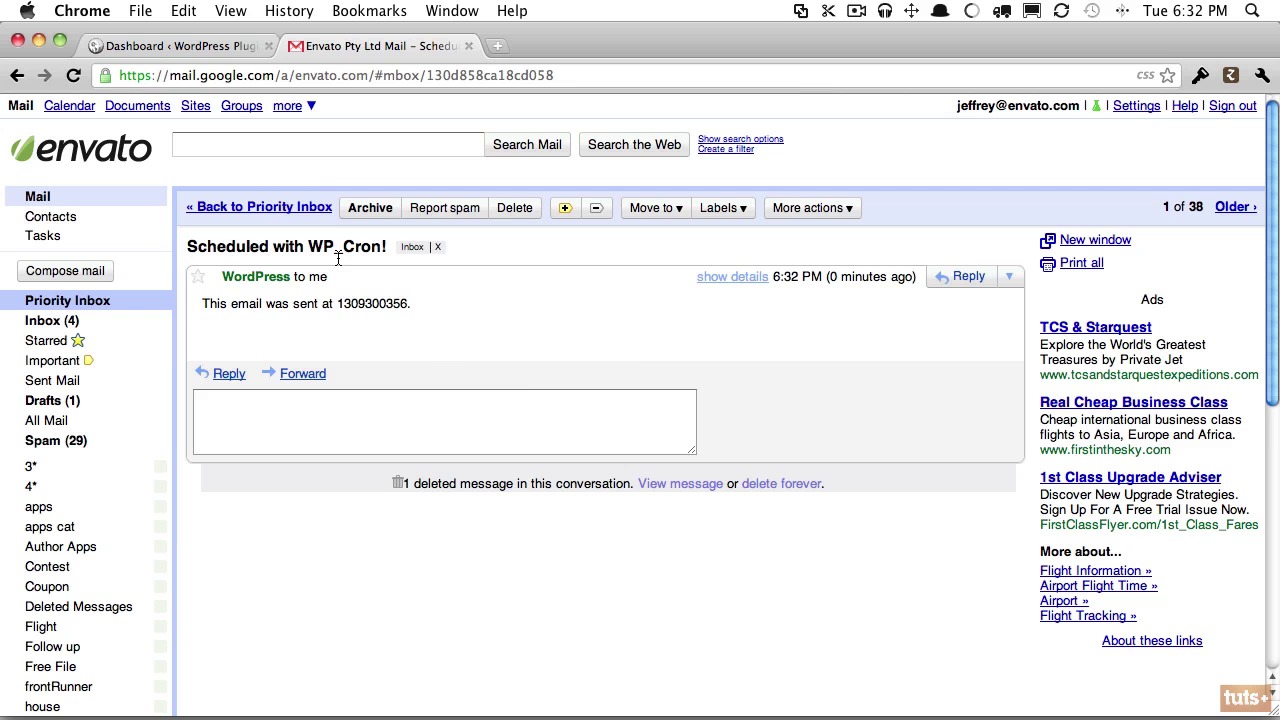
Task: Remove the Inbox label with X
Action: pos(437,247)
